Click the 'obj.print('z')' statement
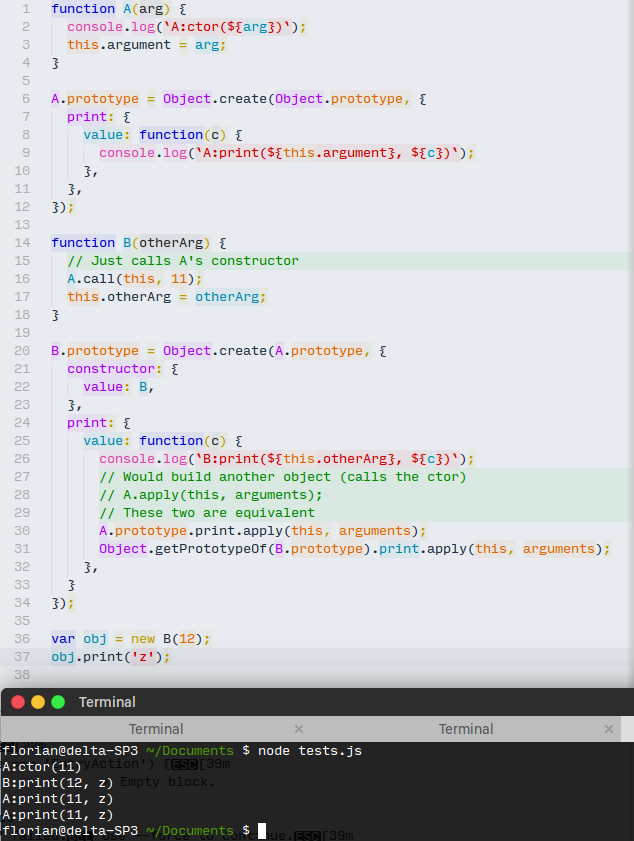Image resolution: width=634 pixels, height=841 pixels. point(110,657)
